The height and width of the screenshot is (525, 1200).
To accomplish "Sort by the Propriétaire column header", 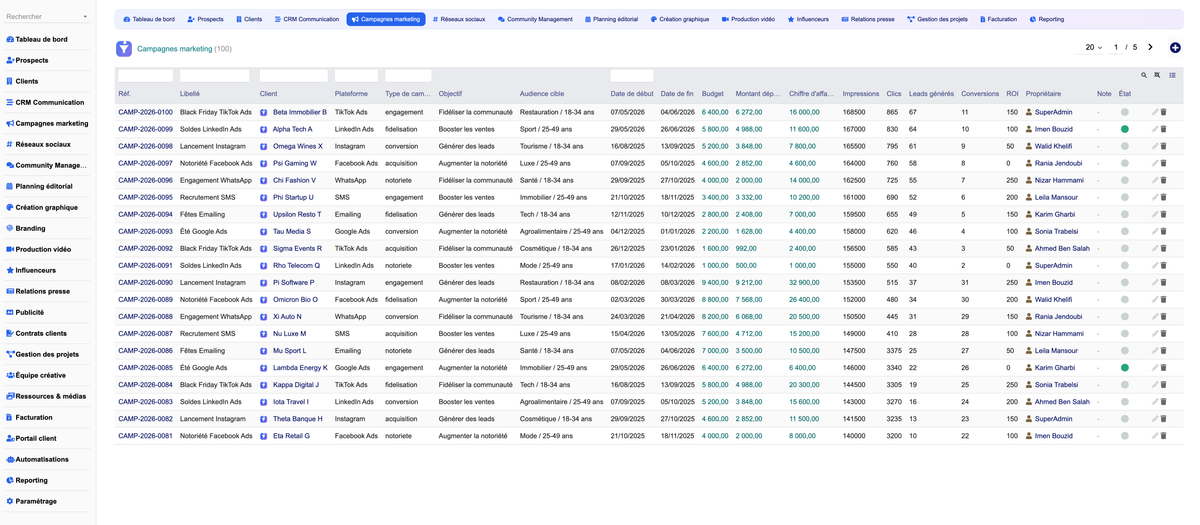I will pyautogui.click(x=1043, y=94).
